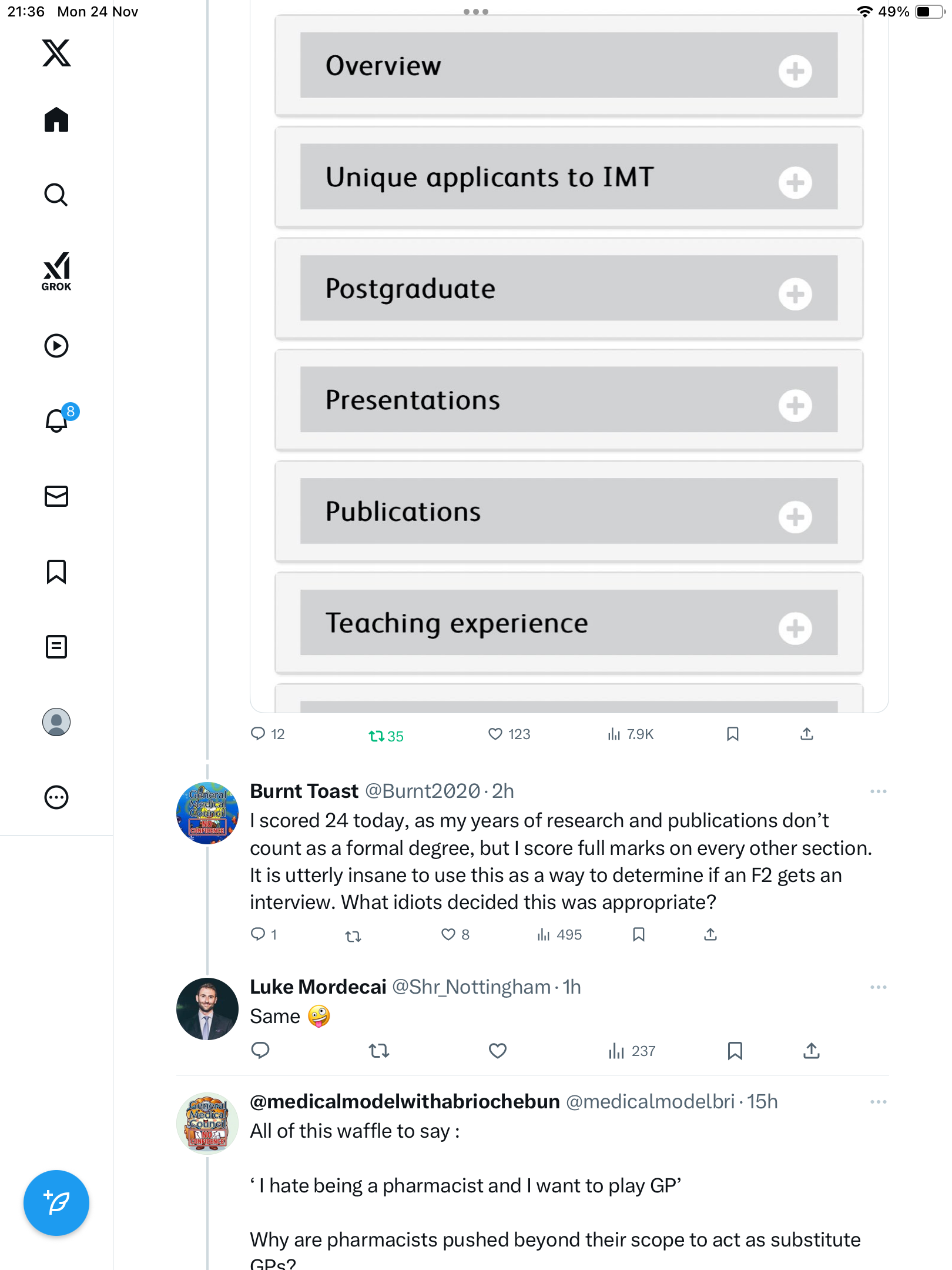Open the search magnifier icon
Screen dimensions: 952x1270
point(56,195)
